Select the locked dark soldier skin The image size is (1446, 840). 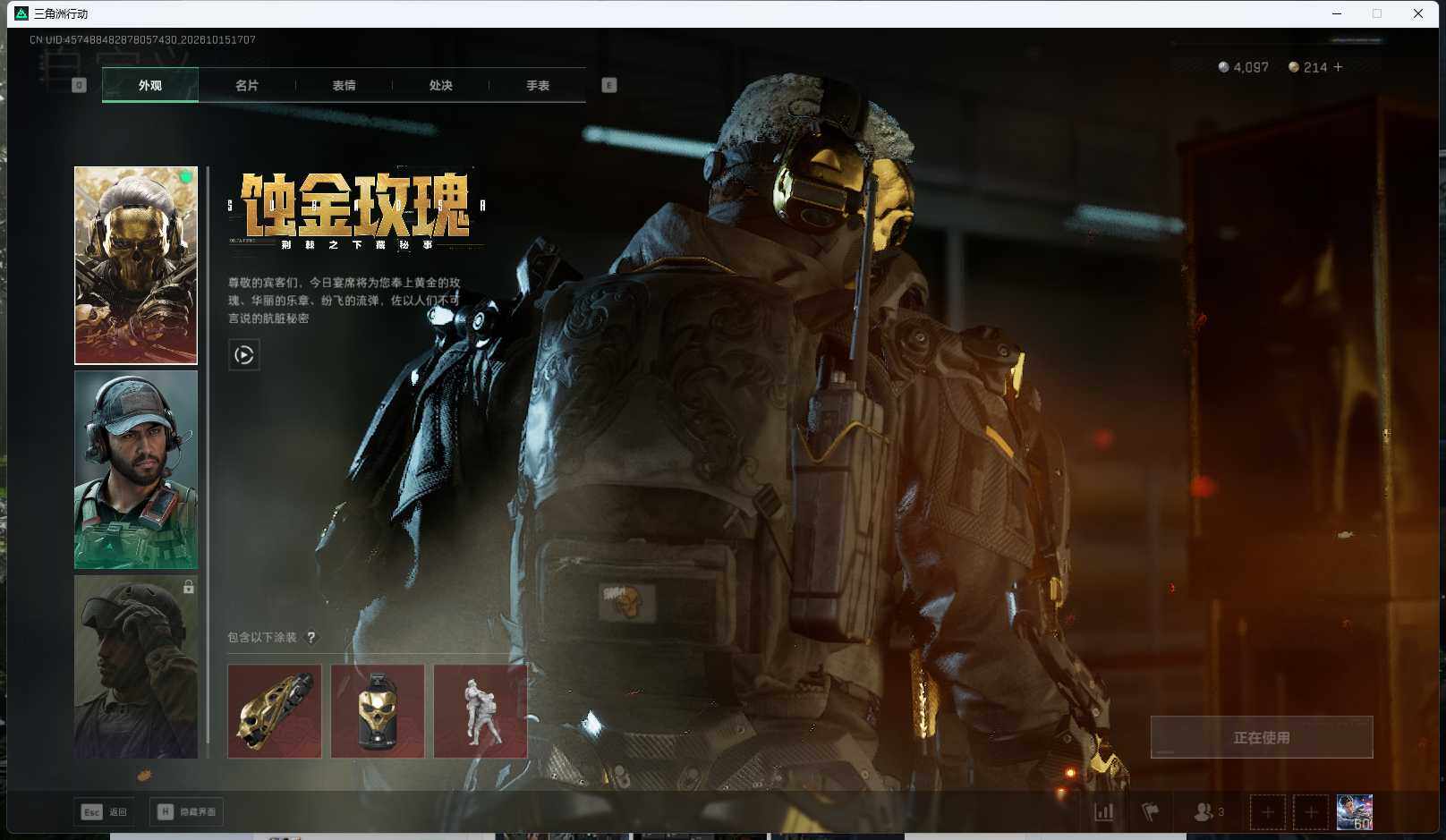136,666
